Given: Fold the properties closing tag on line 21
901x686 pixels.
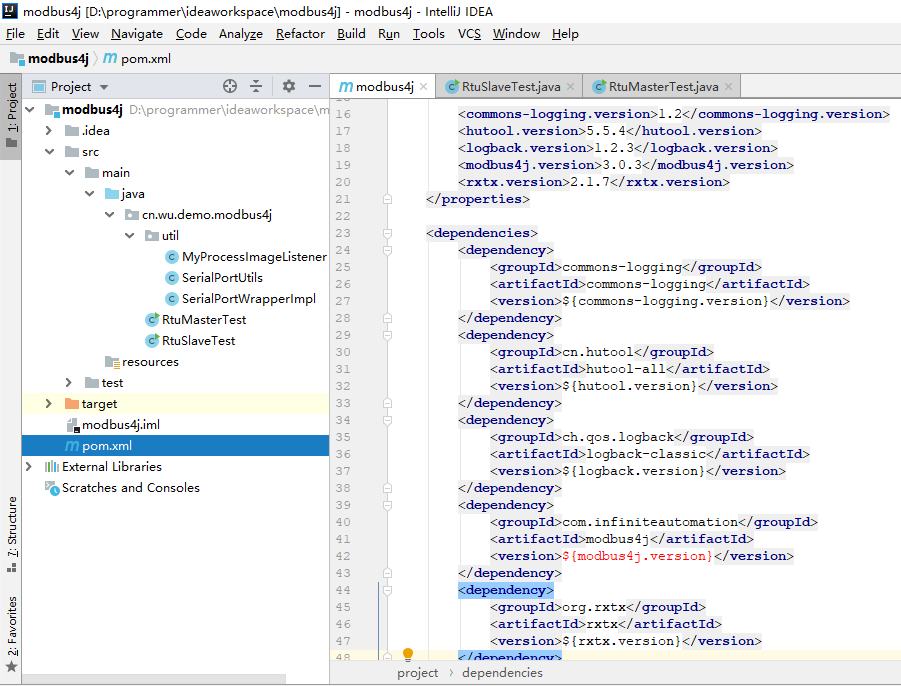Looking at the screenshot, I should (x=387, y=199).
